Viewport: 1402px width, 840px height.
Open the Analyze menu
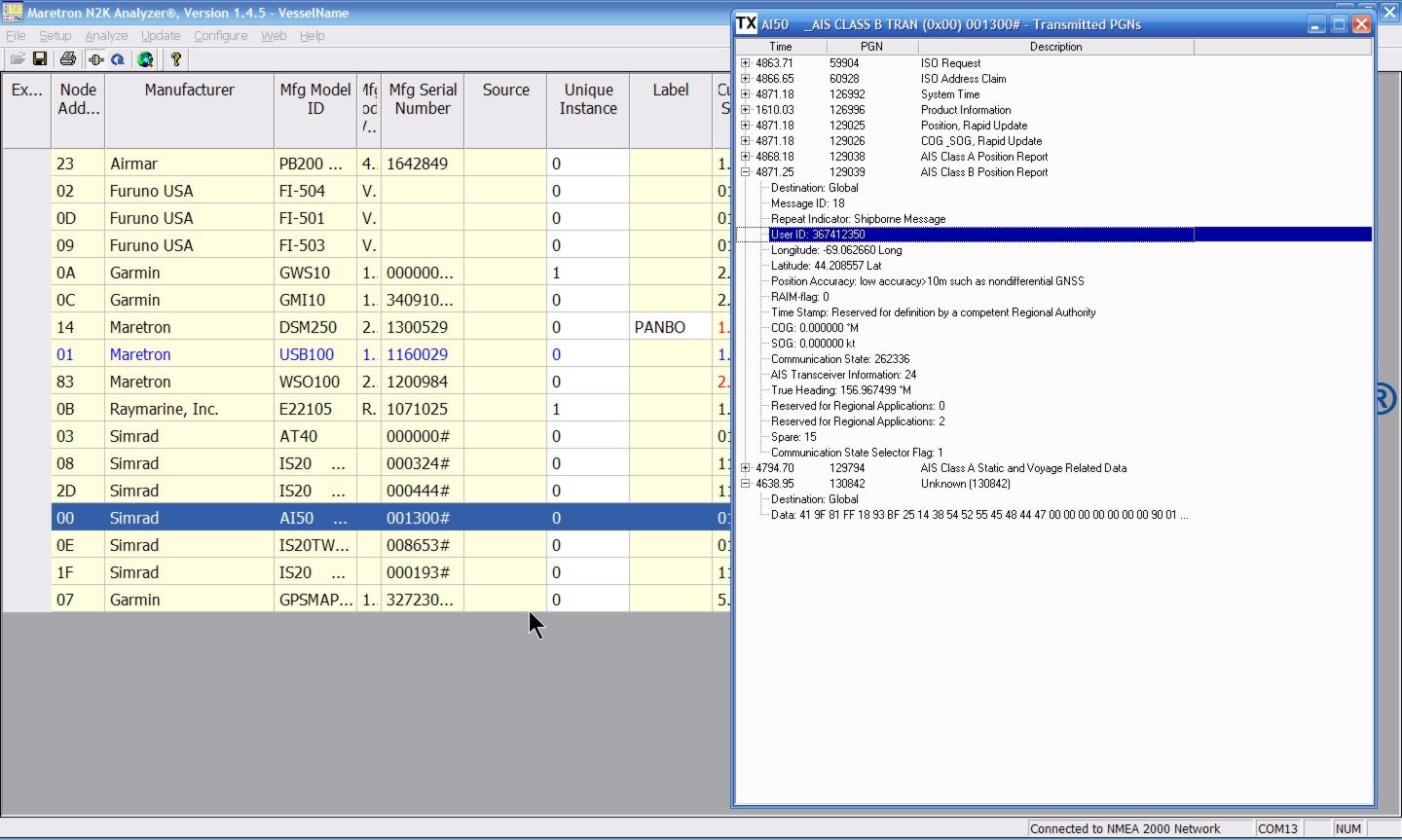(x=106, y=36)
